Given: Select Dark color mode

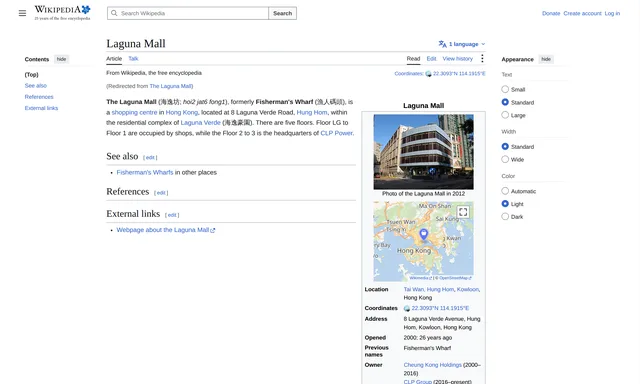Looking at the screenshot, I should click(505, 217).
